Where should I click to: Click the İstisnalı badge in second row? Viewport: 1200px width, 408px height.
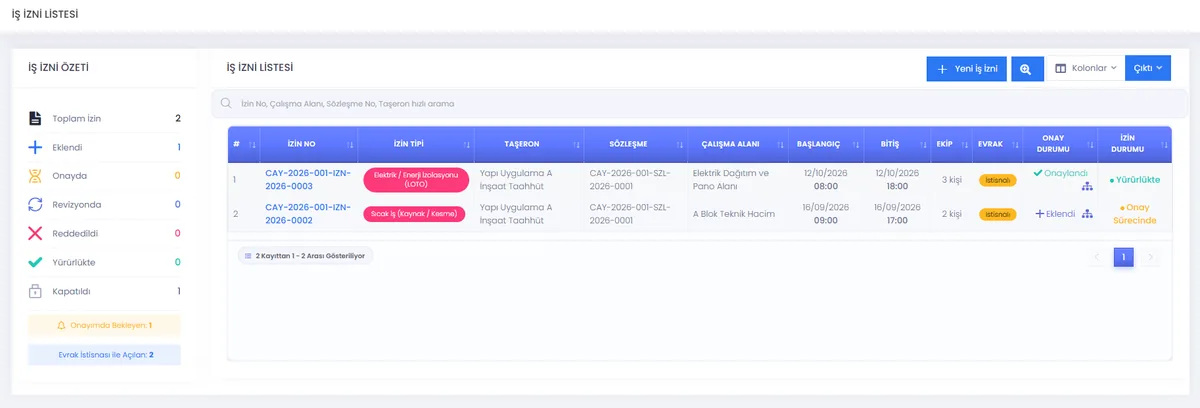(997, 214)
